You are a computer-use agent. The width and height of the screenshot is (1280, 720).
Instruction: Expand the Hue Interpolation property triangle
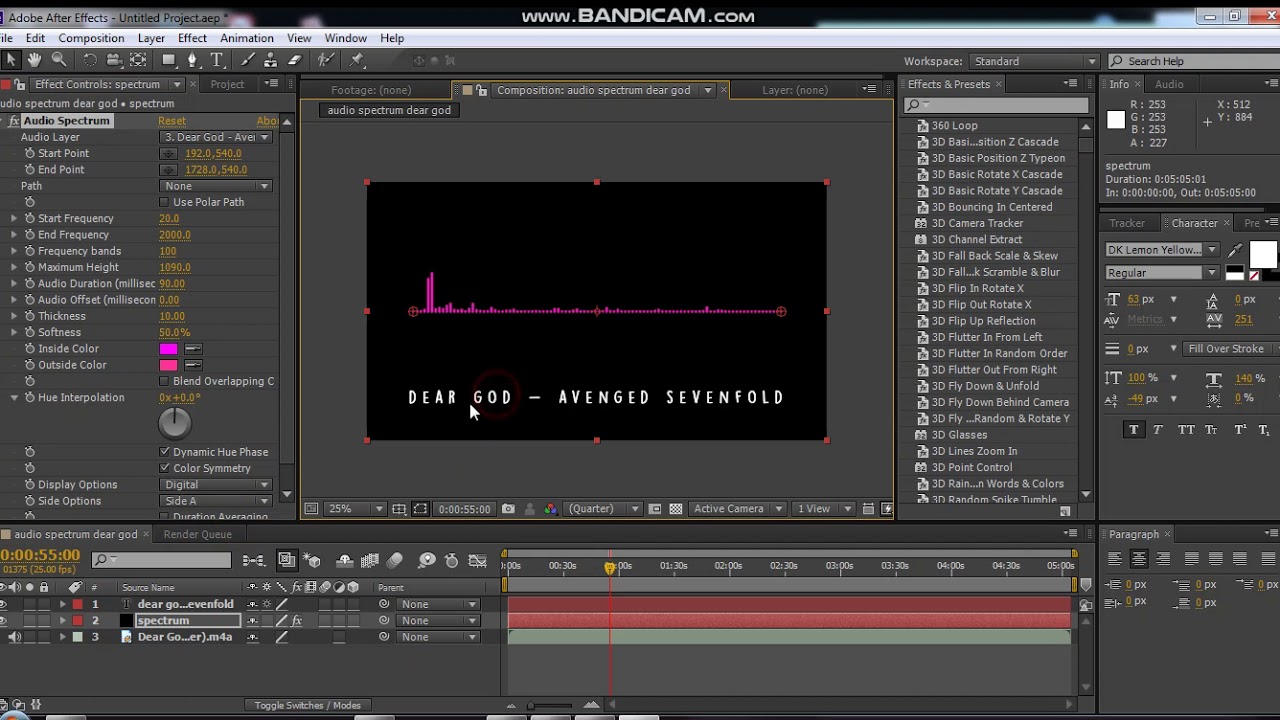click(14, 398)
